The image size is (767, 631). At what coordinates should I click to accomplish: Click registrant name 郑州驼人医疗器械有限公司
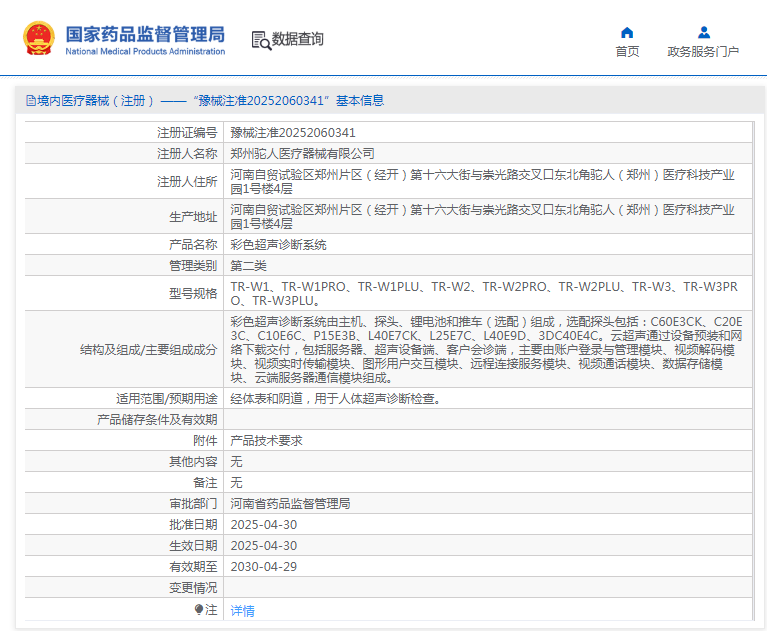click(302, 153)
